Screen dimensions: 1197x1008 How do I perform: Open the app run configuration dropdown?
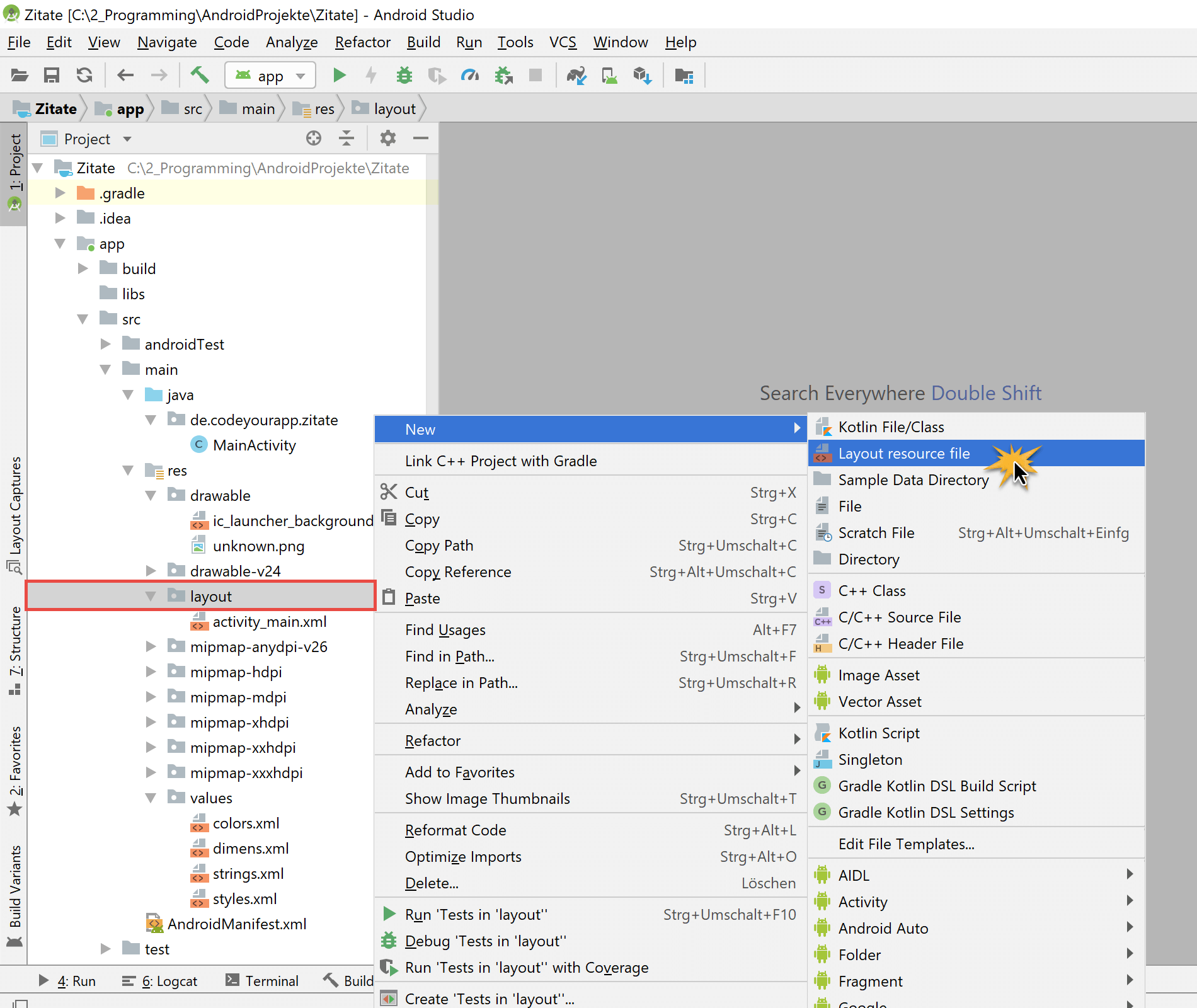coord(270,76)
